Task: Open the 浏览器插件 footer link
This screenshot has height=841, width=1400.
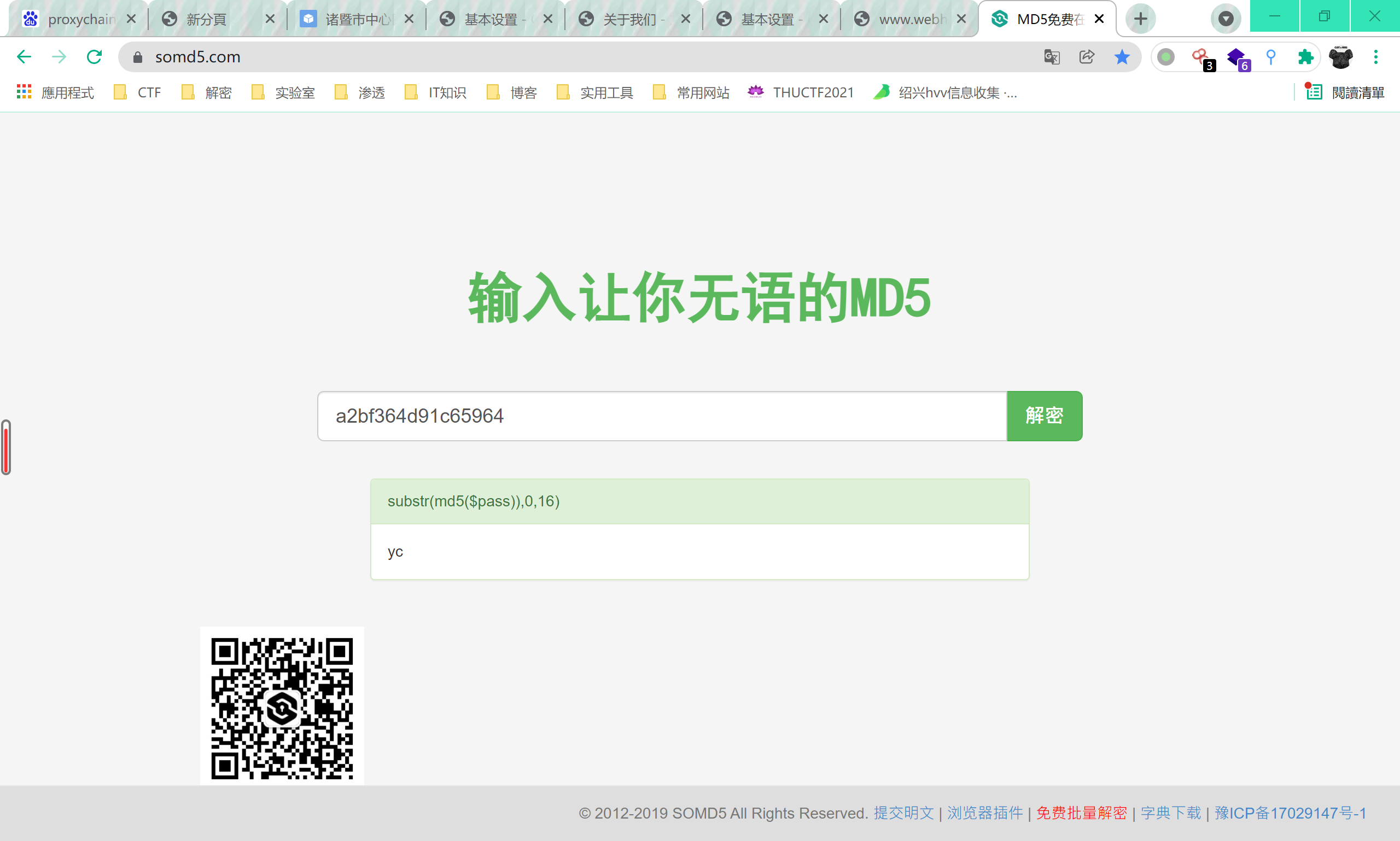Action: (985, 813)
